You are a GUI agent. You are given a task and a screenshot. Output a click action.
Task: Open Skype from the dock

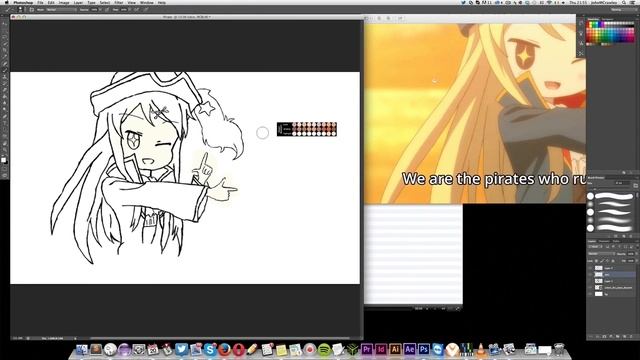(x=210, y=349)
